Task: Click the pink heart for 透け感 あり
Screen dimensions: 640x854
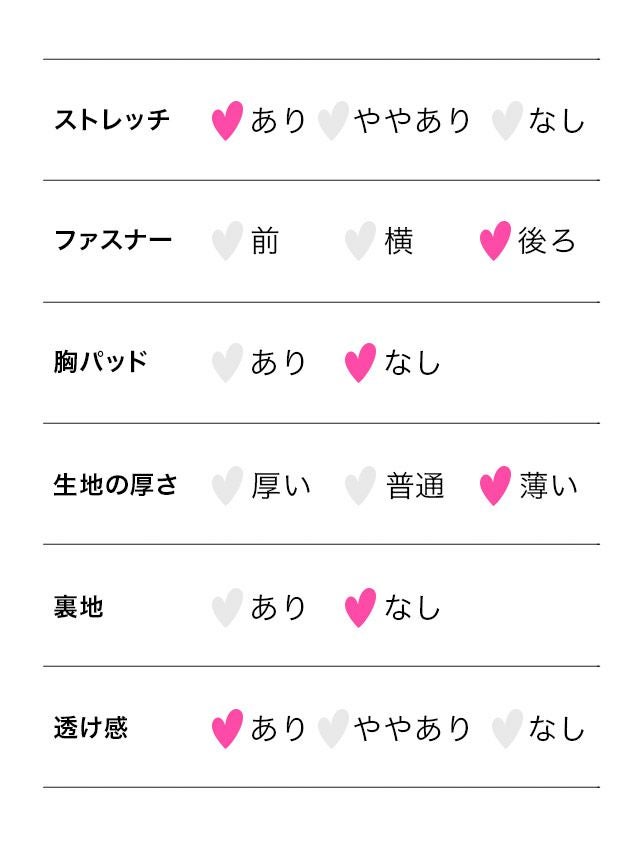Action: click(x=228, y=729)
